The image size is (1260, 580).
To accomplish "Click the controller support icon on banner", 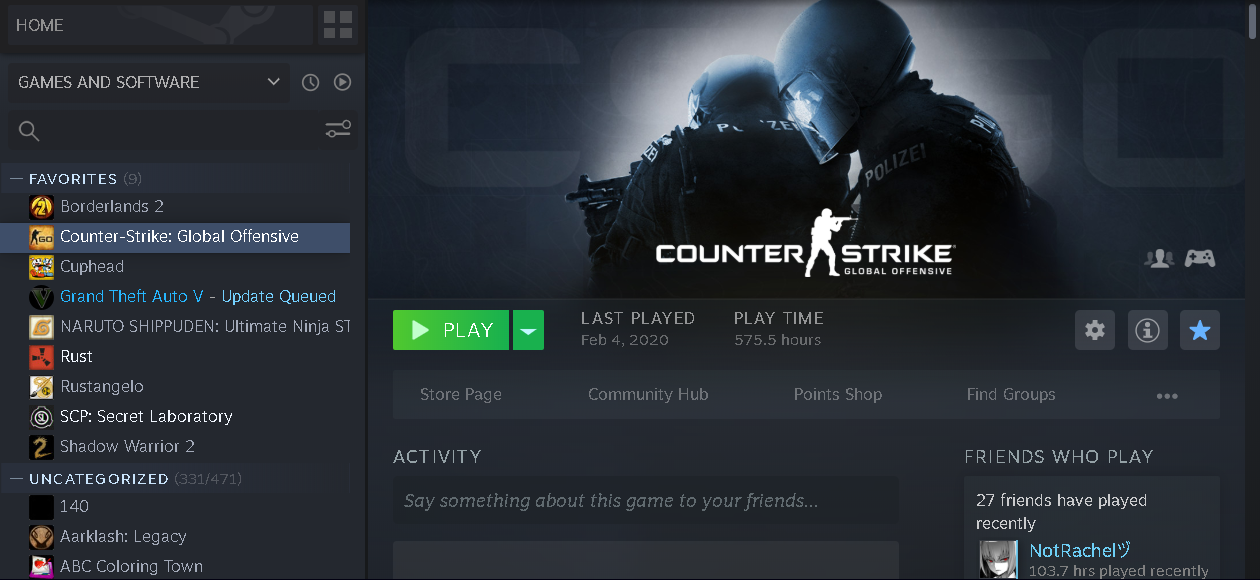I will click(1200, 258).
